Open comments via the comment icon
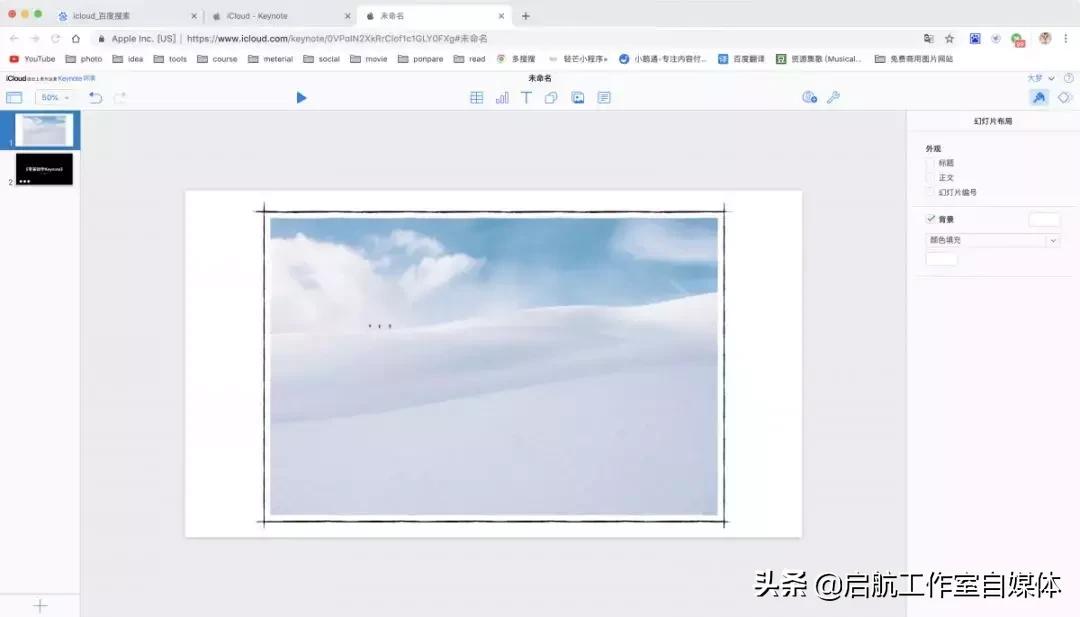The width and height of the screenshot is (1080, 617). click(604, 97)
